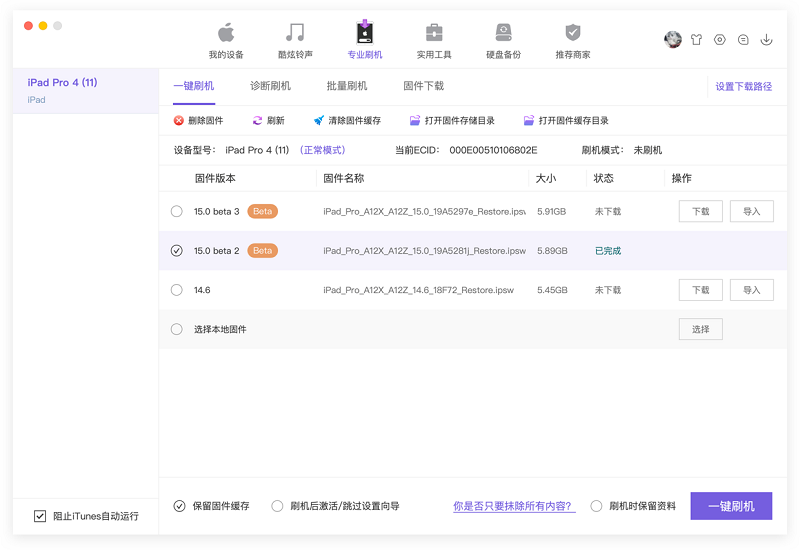Open the 我的设备 device section
This screenshot has height=550, width=800.
coord(226,40)
